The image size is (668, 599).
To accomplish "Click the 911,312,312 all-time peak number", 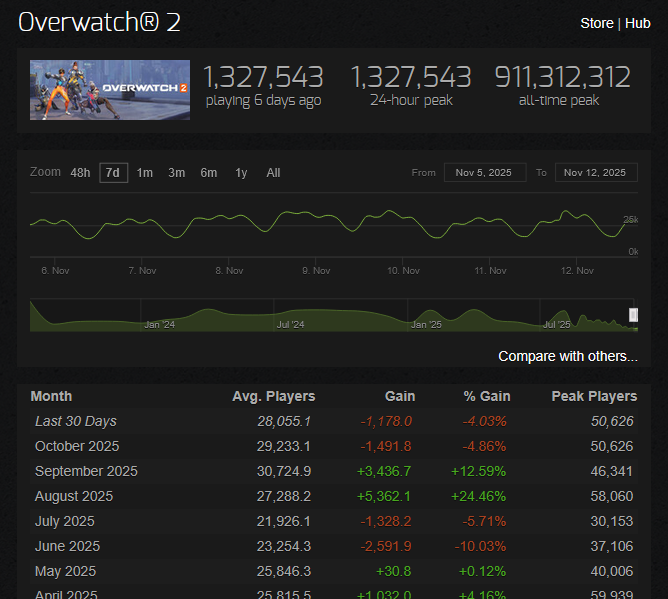I will coord(562,77).
